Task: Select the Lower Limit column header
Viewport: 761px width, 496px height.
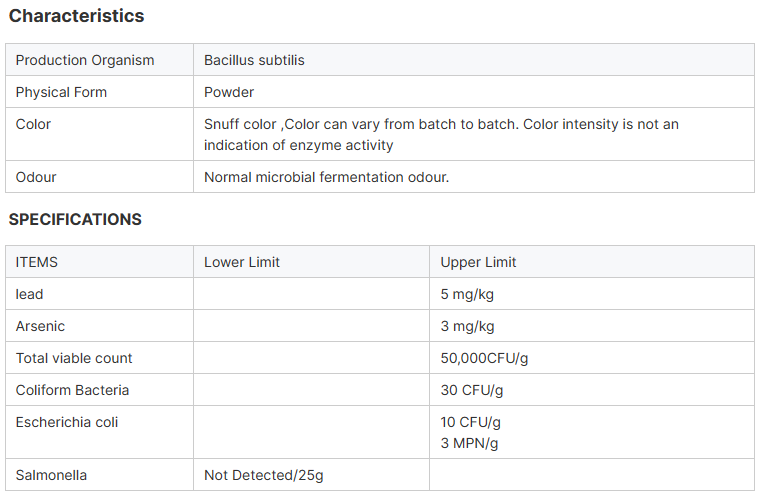Action: pyautogui.click(x=242, y=262)
